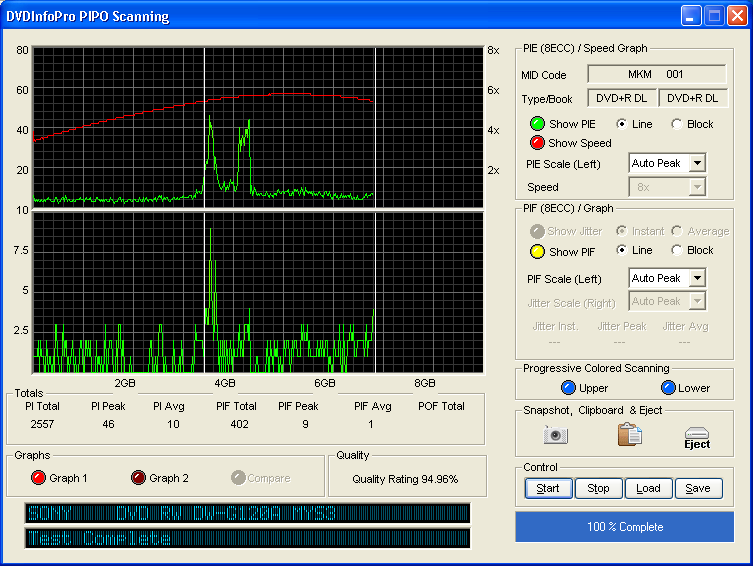Click the Start scan button

[x=548, y=489]
